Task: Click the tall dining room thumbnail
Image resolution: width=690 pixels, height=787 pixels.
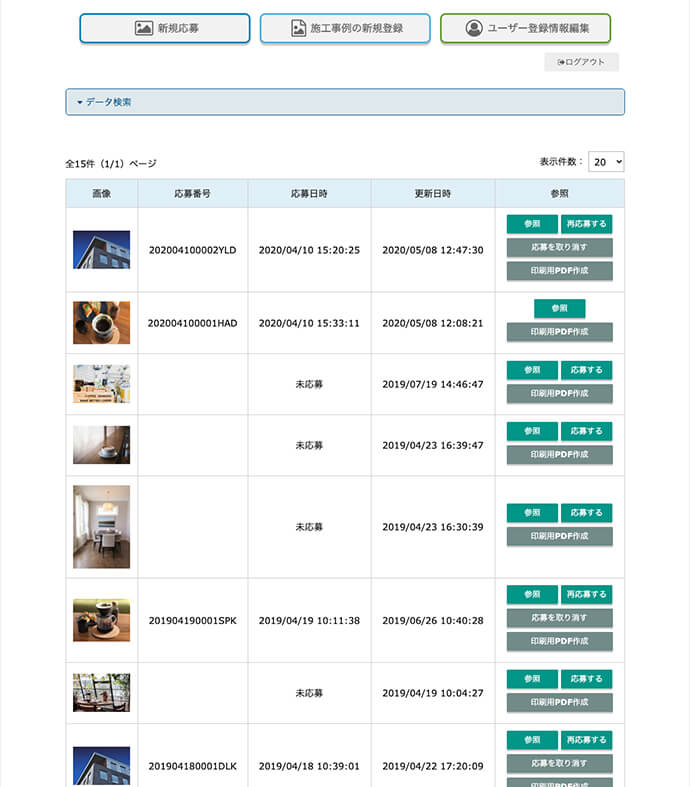Action: point(101,527)
